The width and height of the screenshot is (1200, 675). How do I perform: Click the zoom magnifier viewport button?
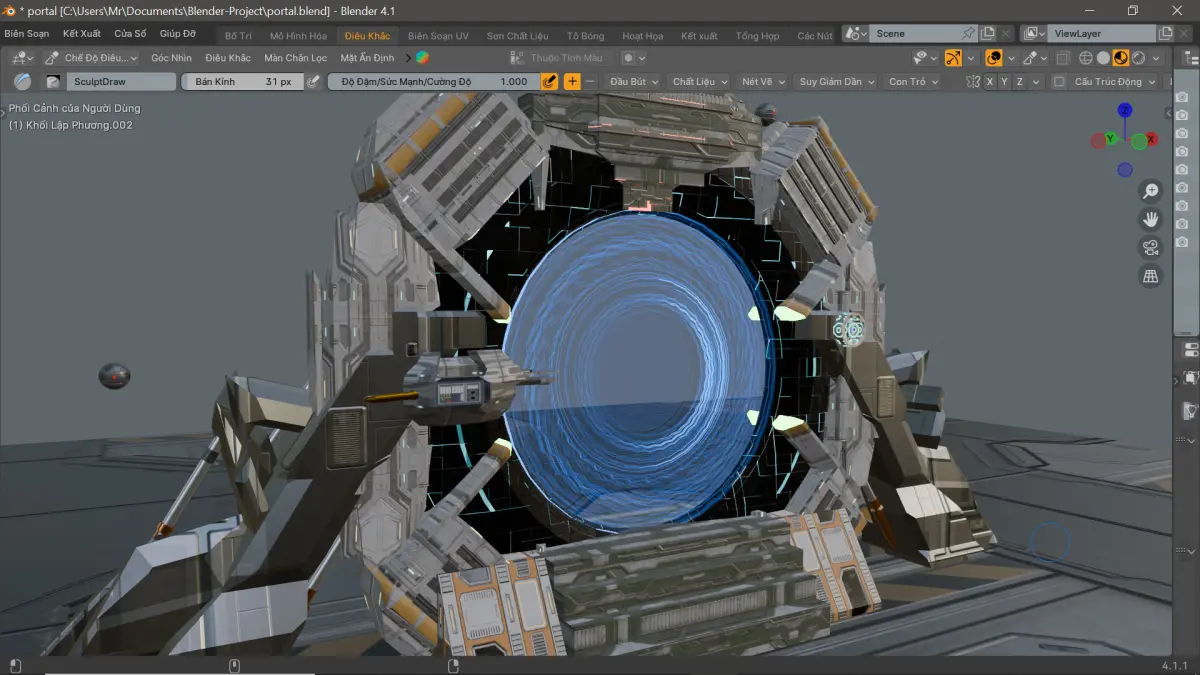(x=1151, y=191)
